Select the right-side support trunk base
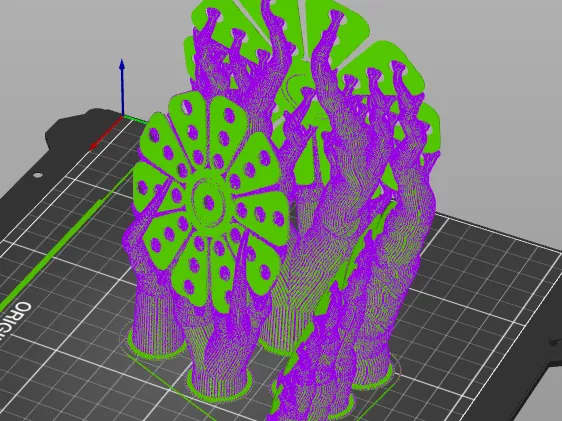562x421 pixels. click(x=376, y=373)
